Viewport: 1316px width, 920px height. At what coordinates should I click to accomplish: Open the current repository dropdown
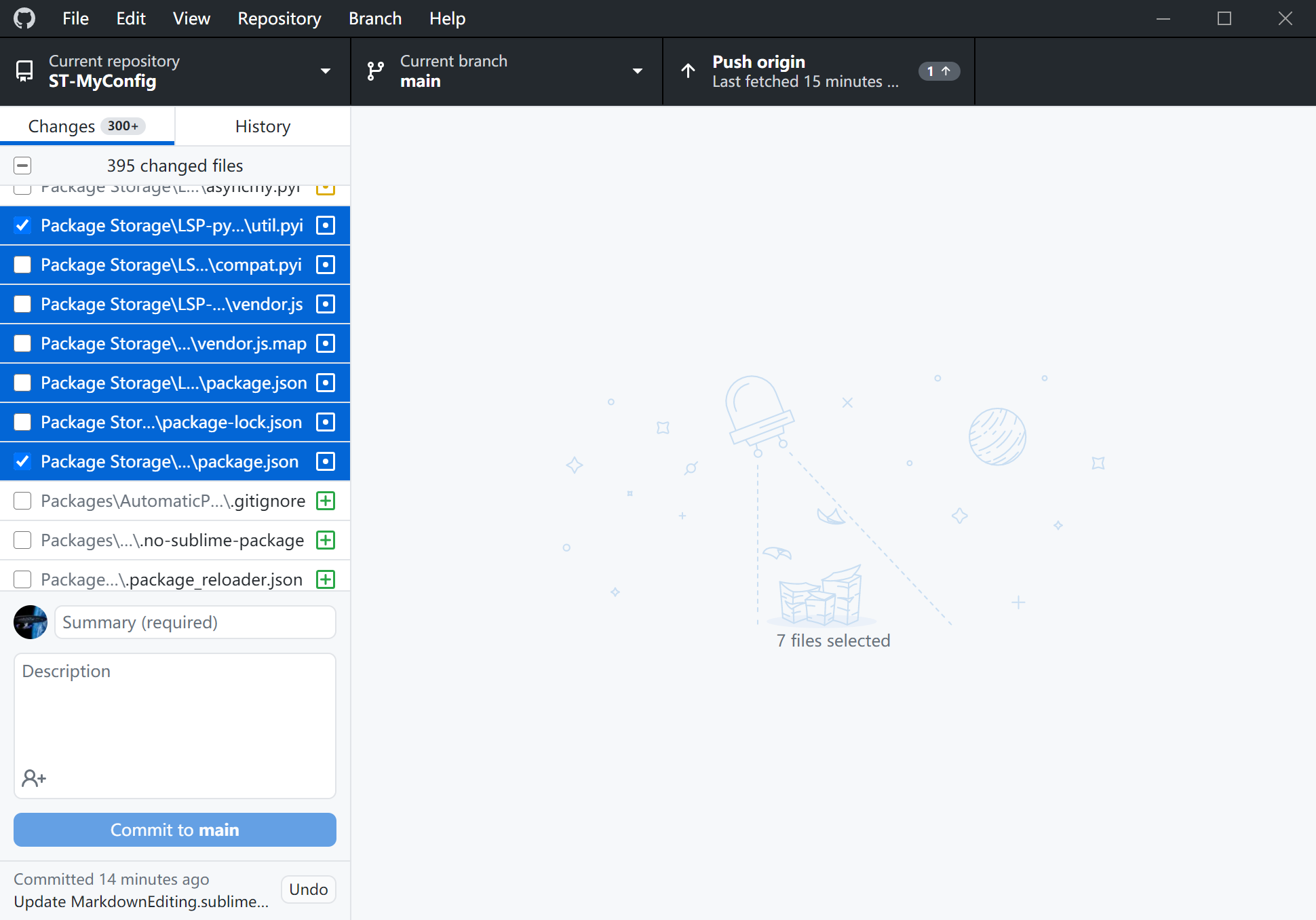pyautogui.click(x=326, y=71)
